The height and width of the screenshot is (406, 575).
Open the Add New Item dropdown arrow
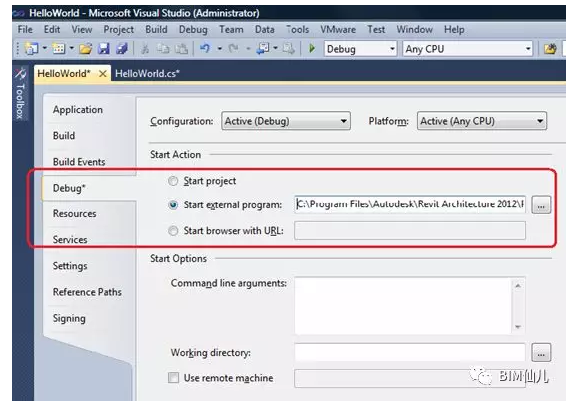[72, 48]
